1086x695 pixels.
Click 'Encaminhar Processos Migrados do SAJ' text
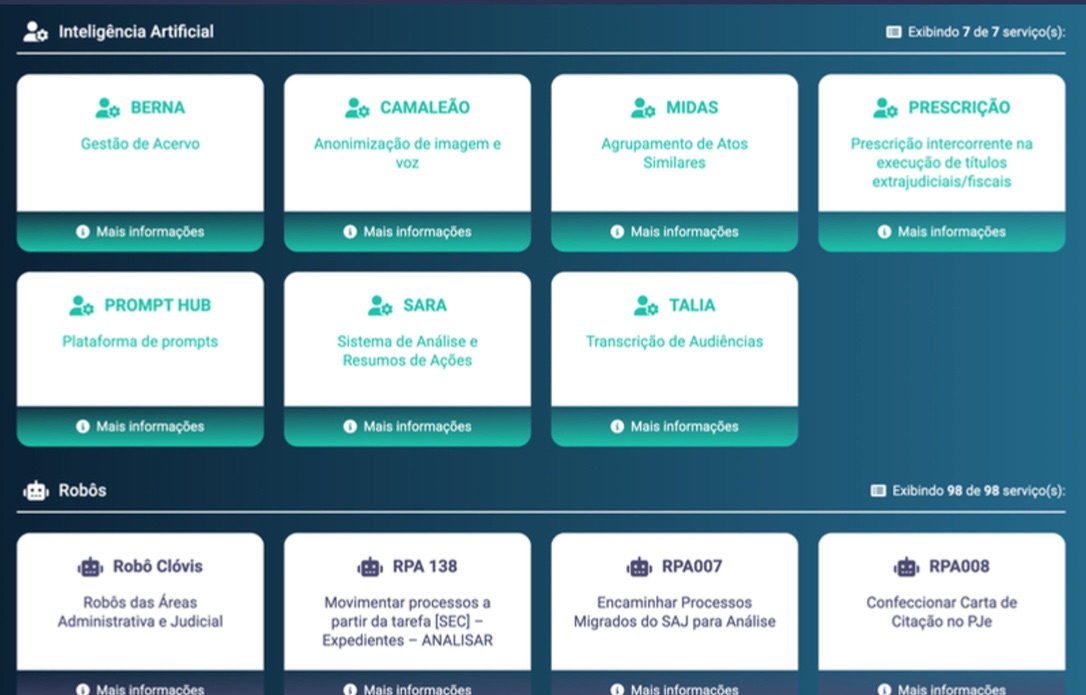[675, 612]
